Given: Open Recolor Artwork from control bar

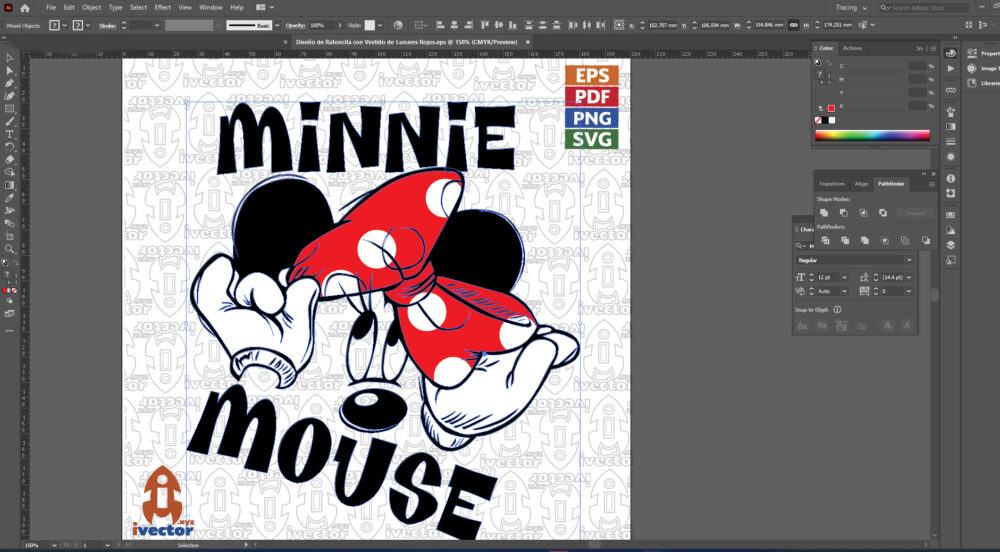Looking at the screenshot, I should (x=398, y=25).
